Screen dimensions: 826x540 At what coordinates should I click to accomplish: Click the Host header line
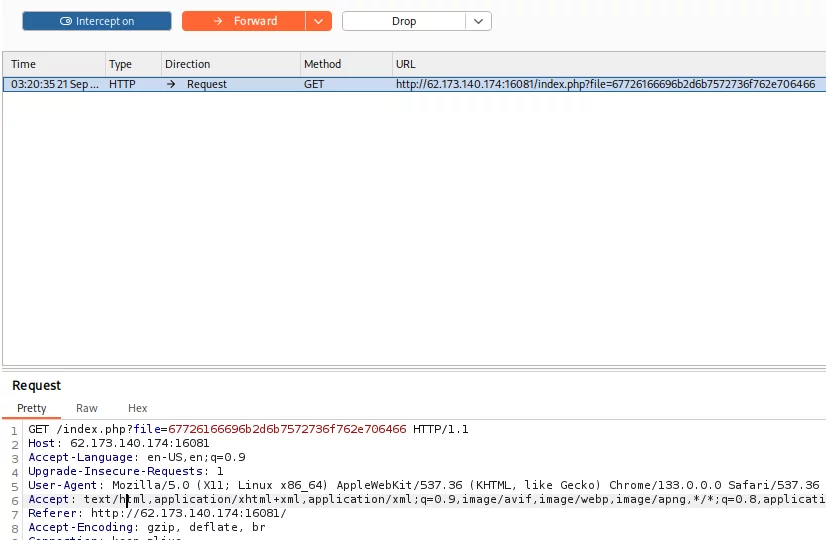(x=119, y=443)
